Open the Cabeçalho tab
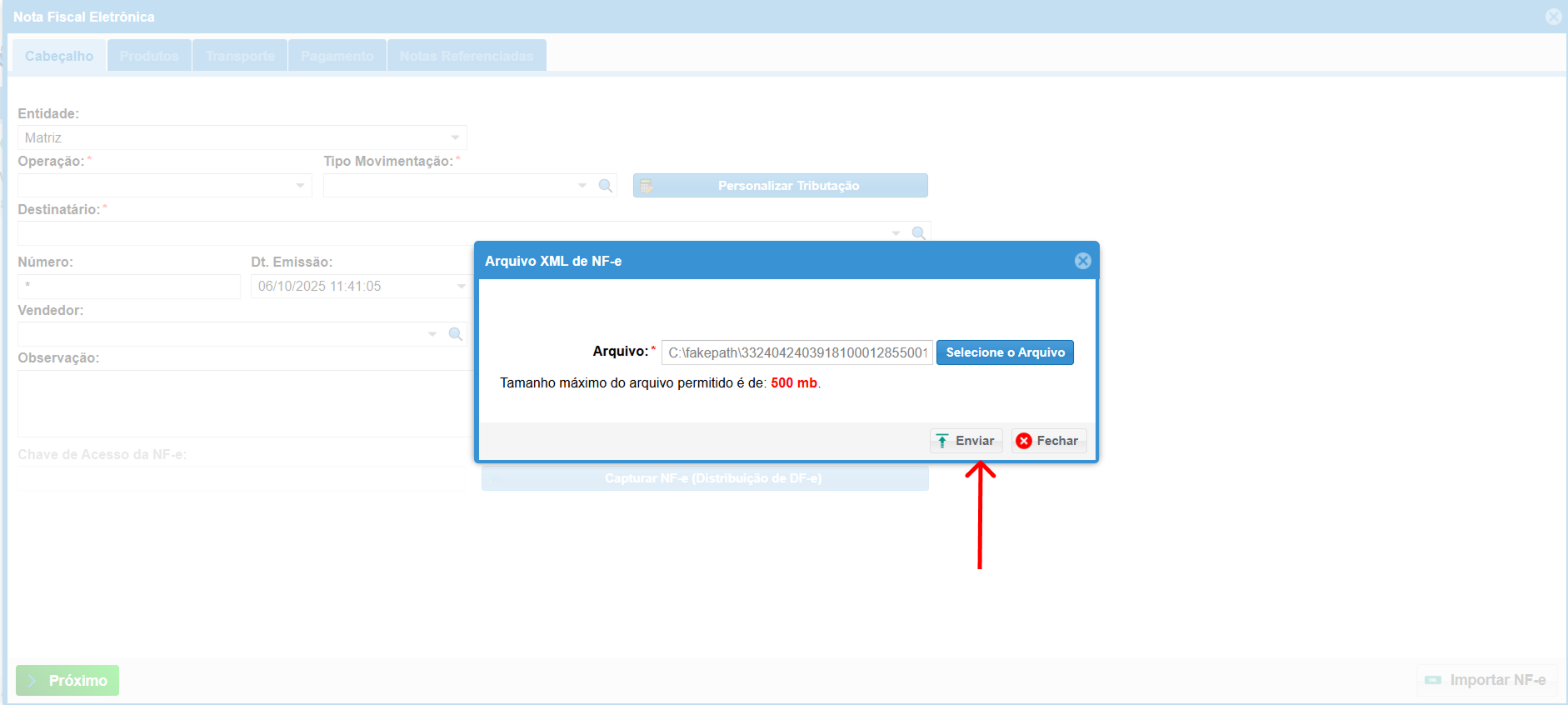 59,56
